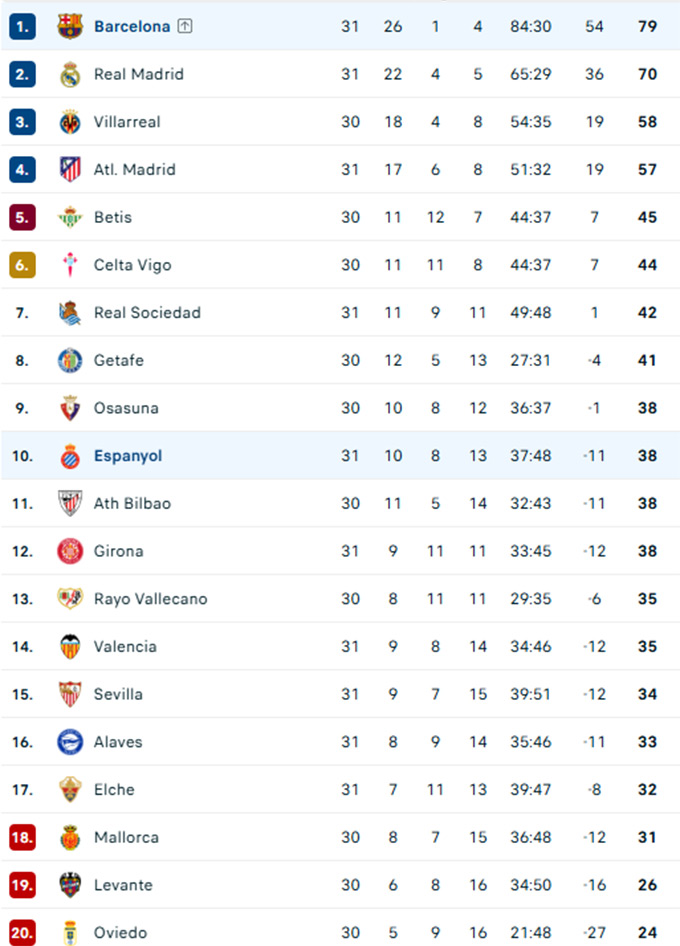Click the Oviedo club crest icon

(x=70, y=933)
